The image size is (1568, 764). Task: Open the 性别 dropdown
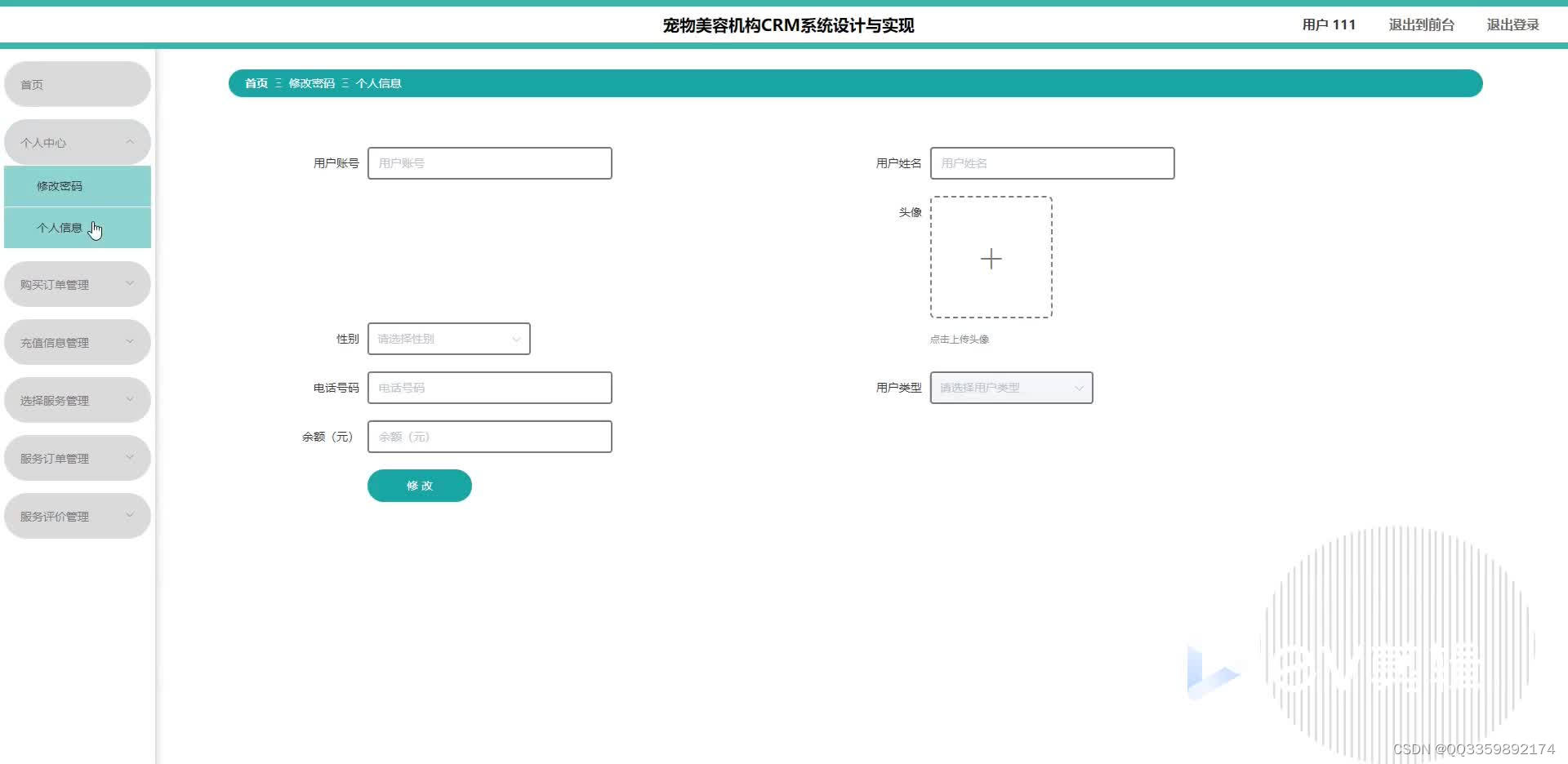[x=449, y=339]
